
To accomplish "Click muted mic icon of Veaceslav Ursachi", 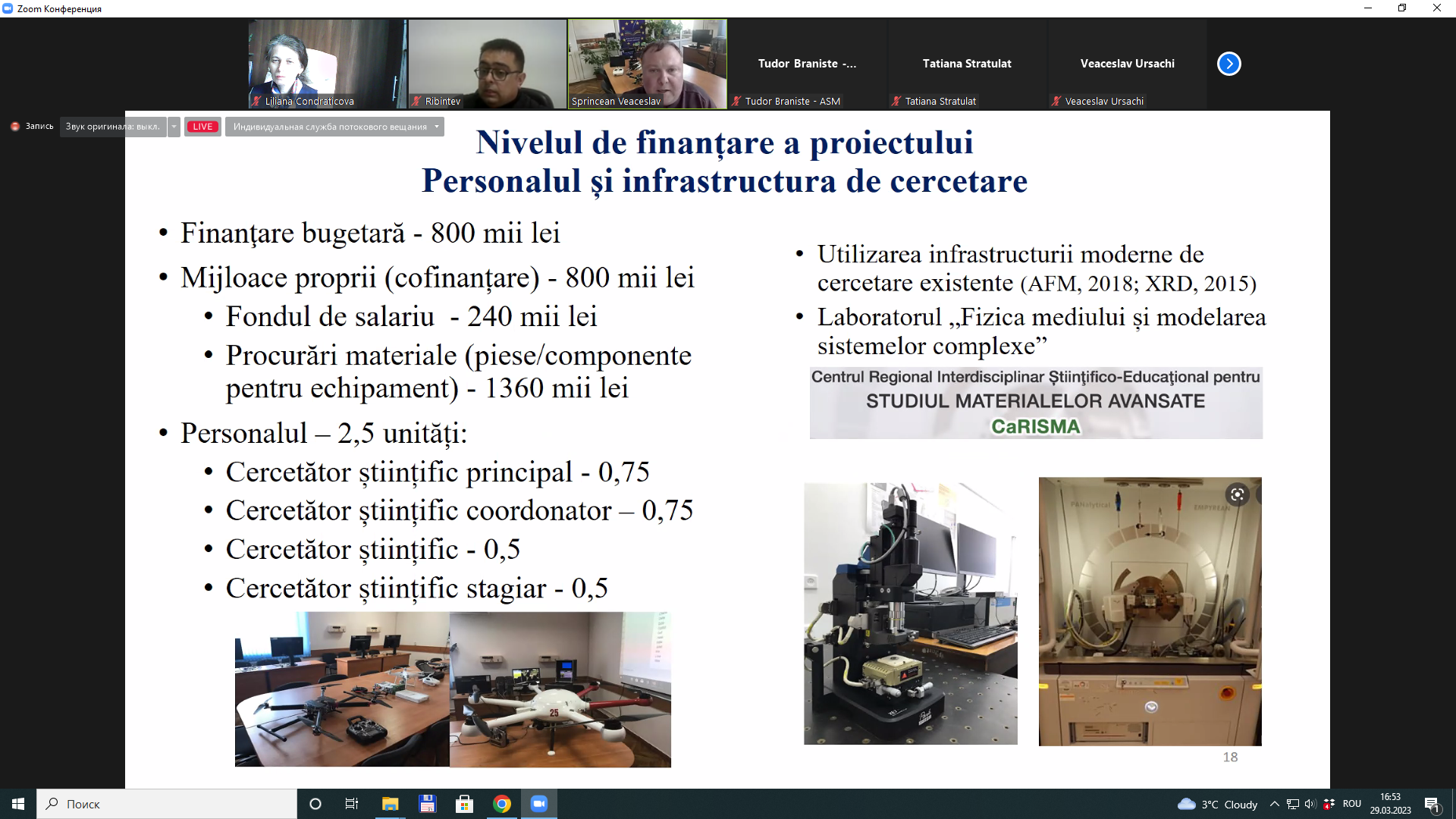I will (1056, 101).
